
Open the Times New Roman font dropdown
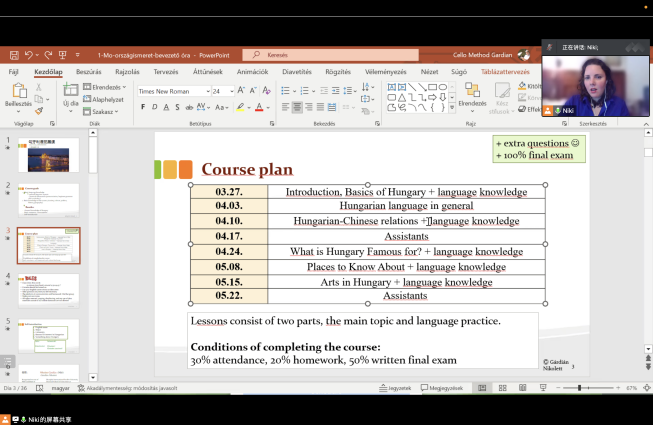click(208, 91)
